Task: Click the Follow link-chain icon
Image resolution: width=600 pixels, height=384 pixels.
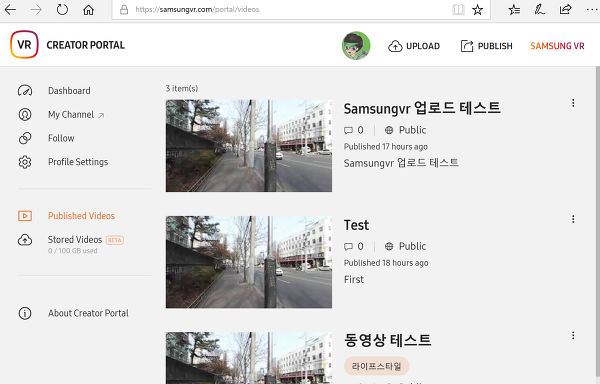Action: point(25,138)
